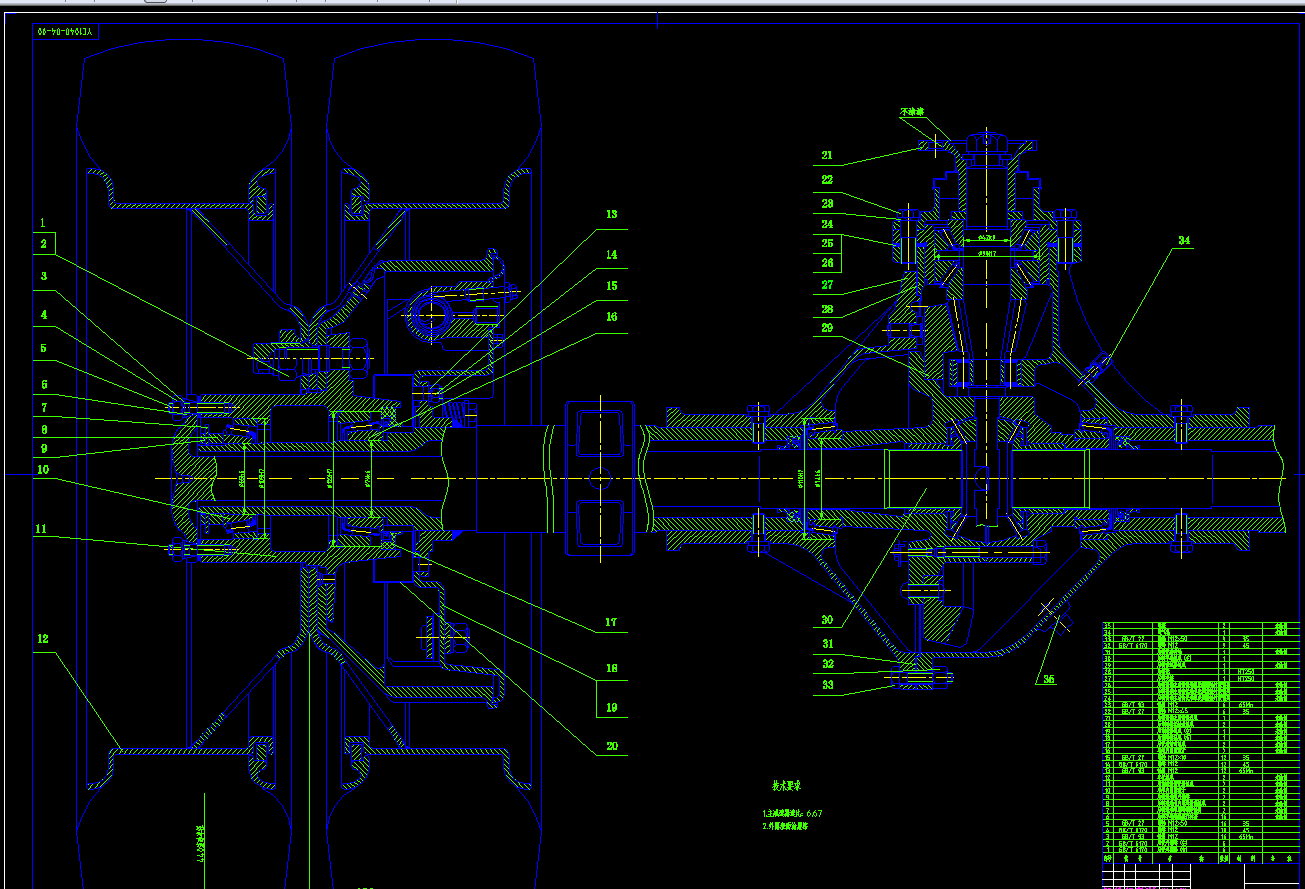This screenshot has height=889, width=1305.
Task: Click the technical requirement line containing 6.67
Action: coord(792,813)
